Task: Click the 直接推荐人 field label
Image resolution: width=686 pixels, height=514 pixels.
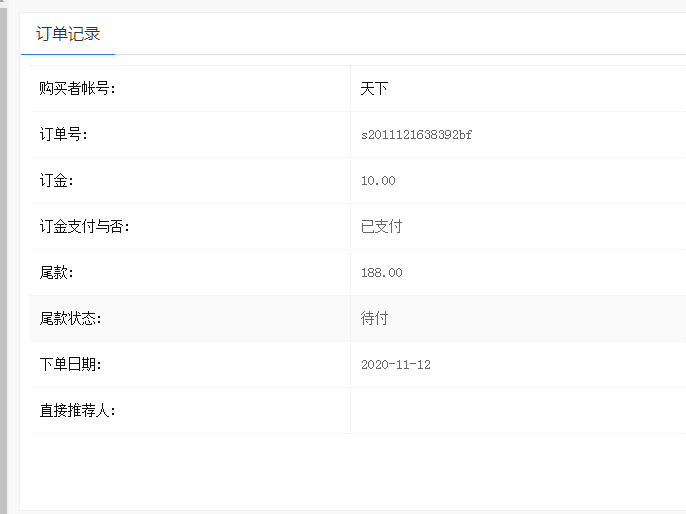Action: (x=78, y=411)
